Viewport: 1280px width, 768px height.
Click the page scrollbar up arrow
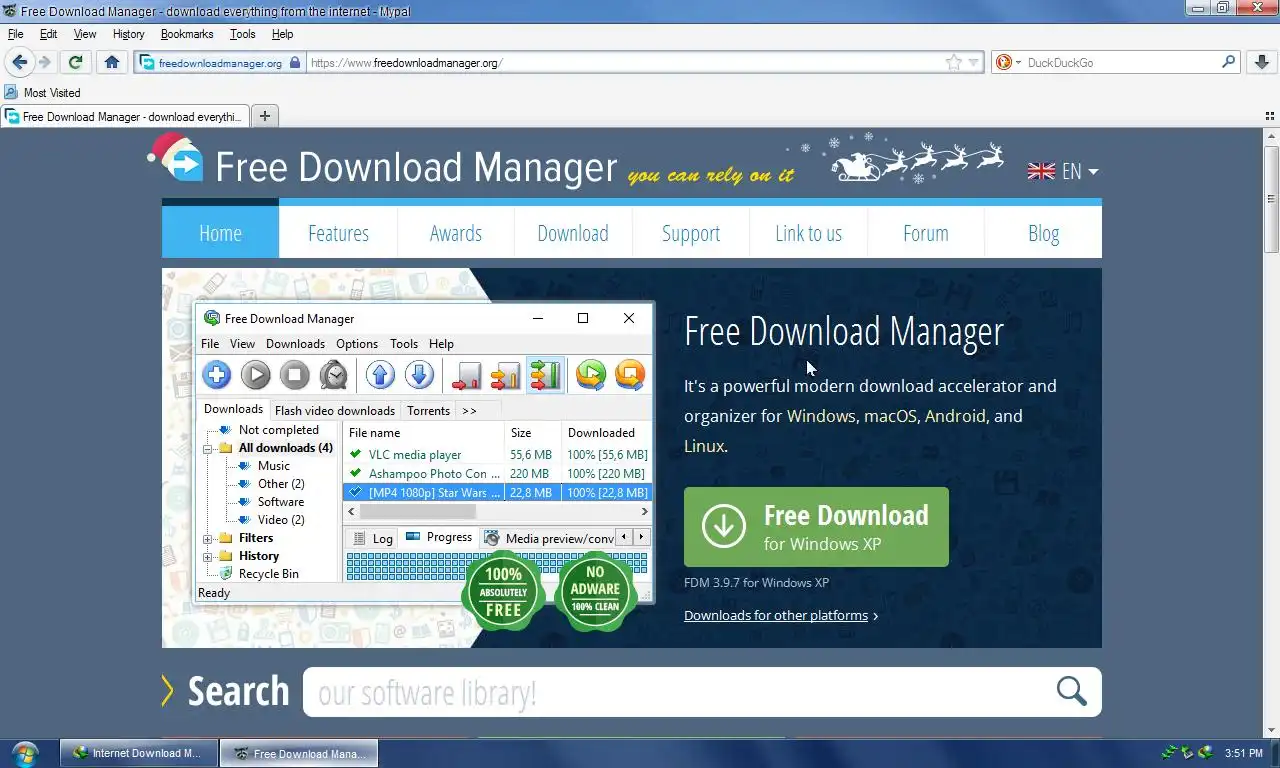click(x=1271, y=137)
